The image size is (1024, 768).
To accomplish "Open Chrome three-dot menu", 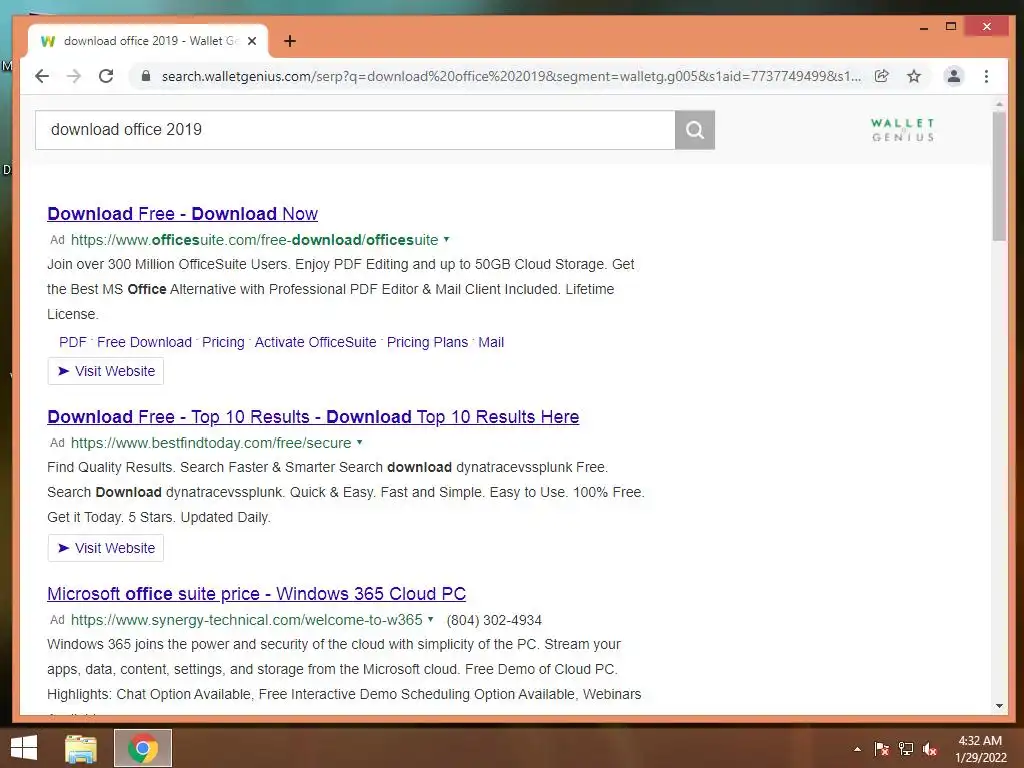I will tap(986, 76).
